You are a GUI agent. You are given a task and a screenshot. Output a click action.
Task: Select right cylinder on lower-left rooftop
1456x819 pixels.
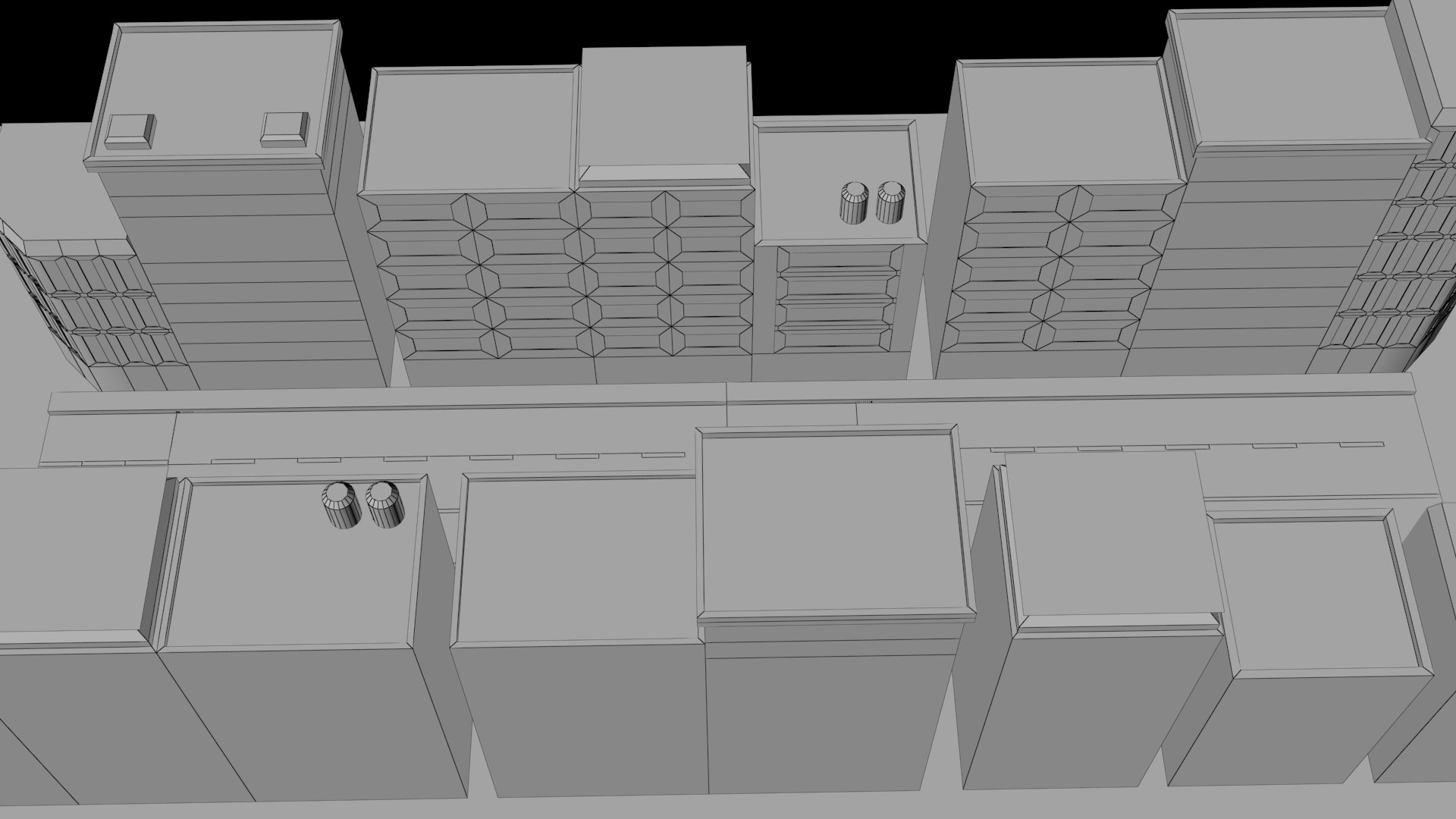(x=384, y=505)
